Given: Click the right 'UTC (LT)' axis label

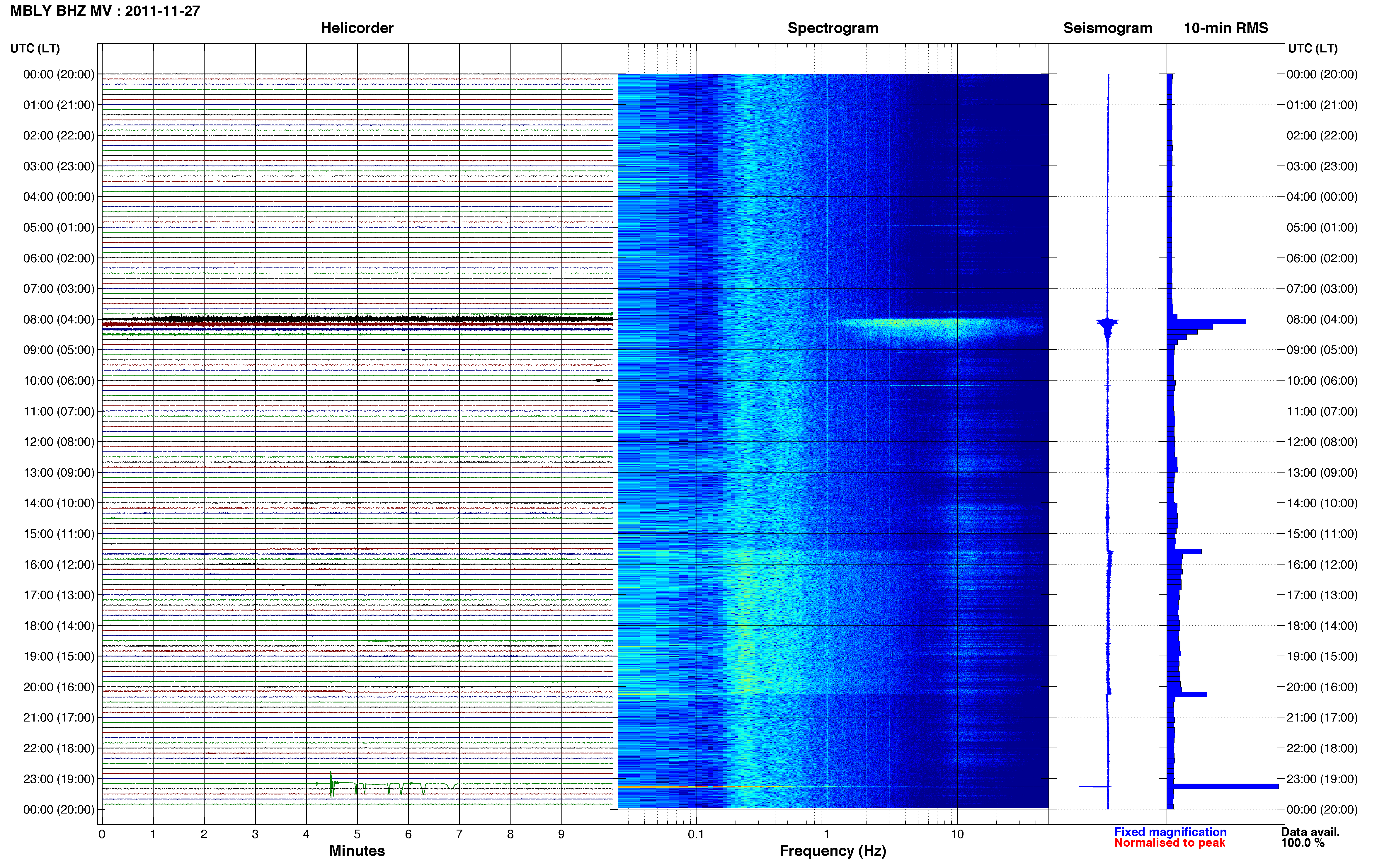Looking at the screenshot, I should [1313, 48].
